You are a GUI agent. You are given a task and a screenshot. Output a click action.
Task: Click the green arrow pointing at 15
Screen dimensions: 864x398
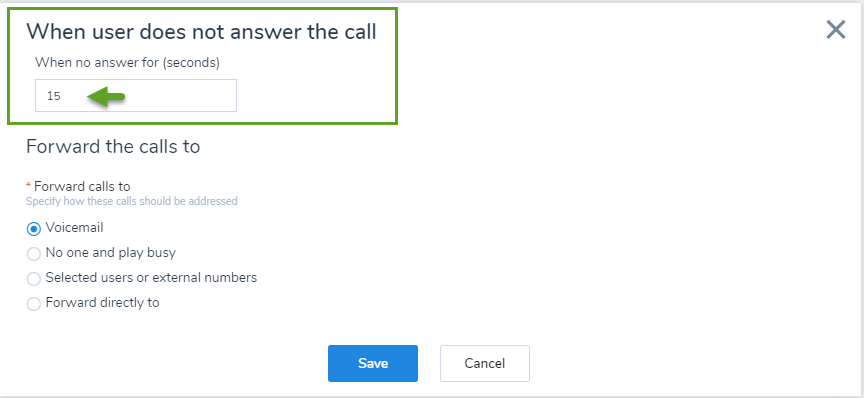click(x=106, y=97)
